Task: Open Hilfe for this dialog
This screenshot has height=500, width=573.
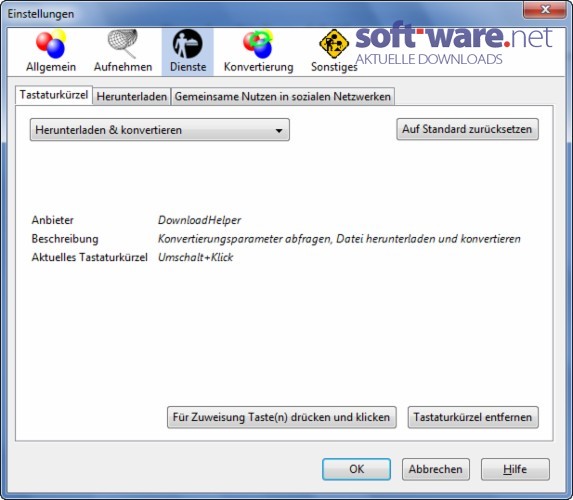Action: pyautogui.click(x=515, y=469)
